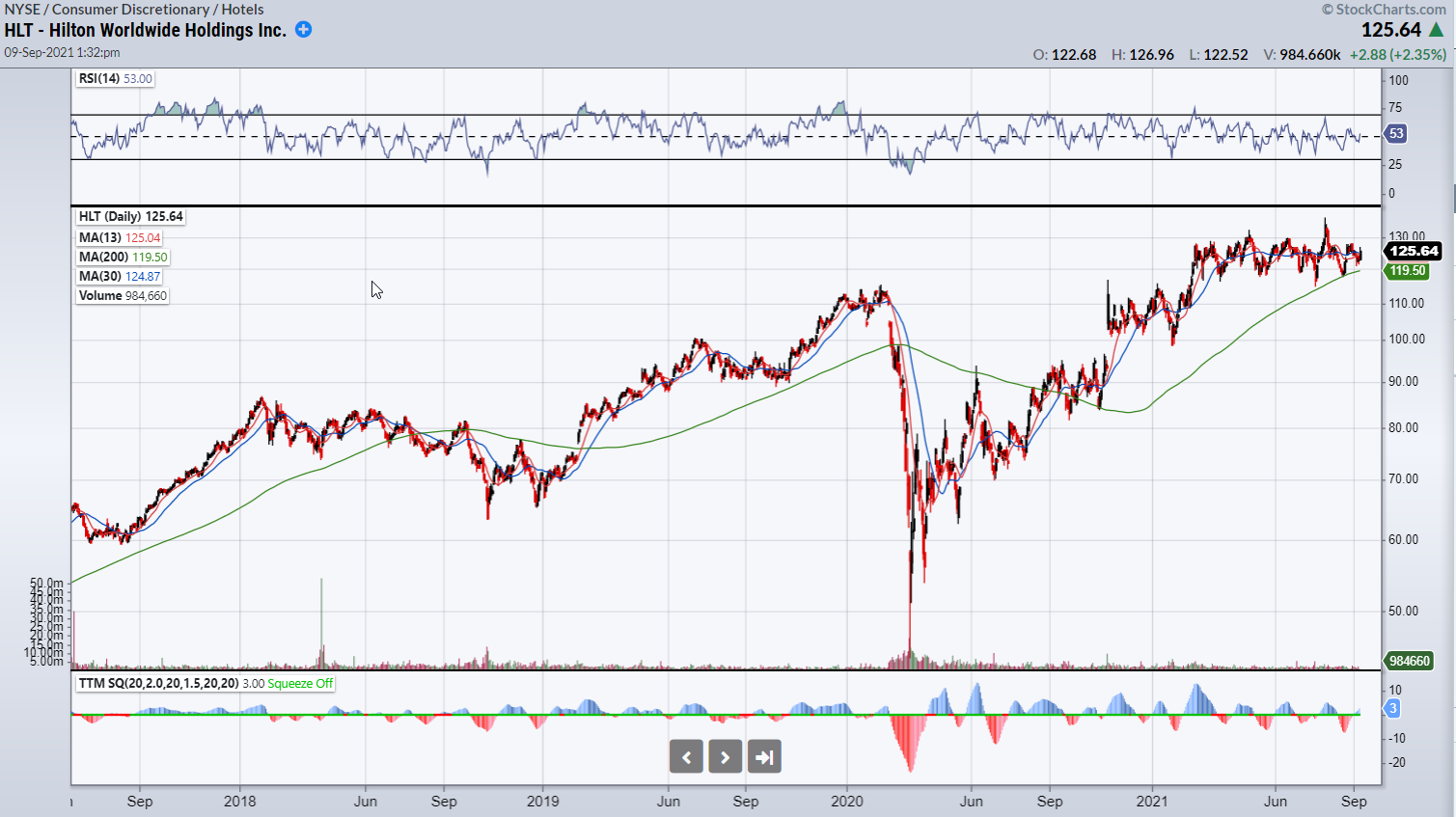Click the StockCharts.com copyright text

tap(1384, 10)
